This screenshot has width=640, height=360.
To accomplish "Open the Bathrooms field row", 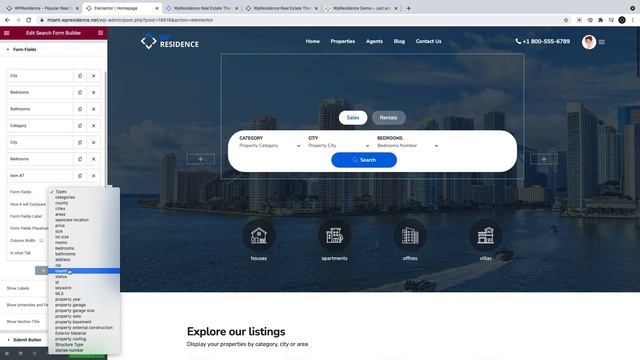I will pos(40,109).
